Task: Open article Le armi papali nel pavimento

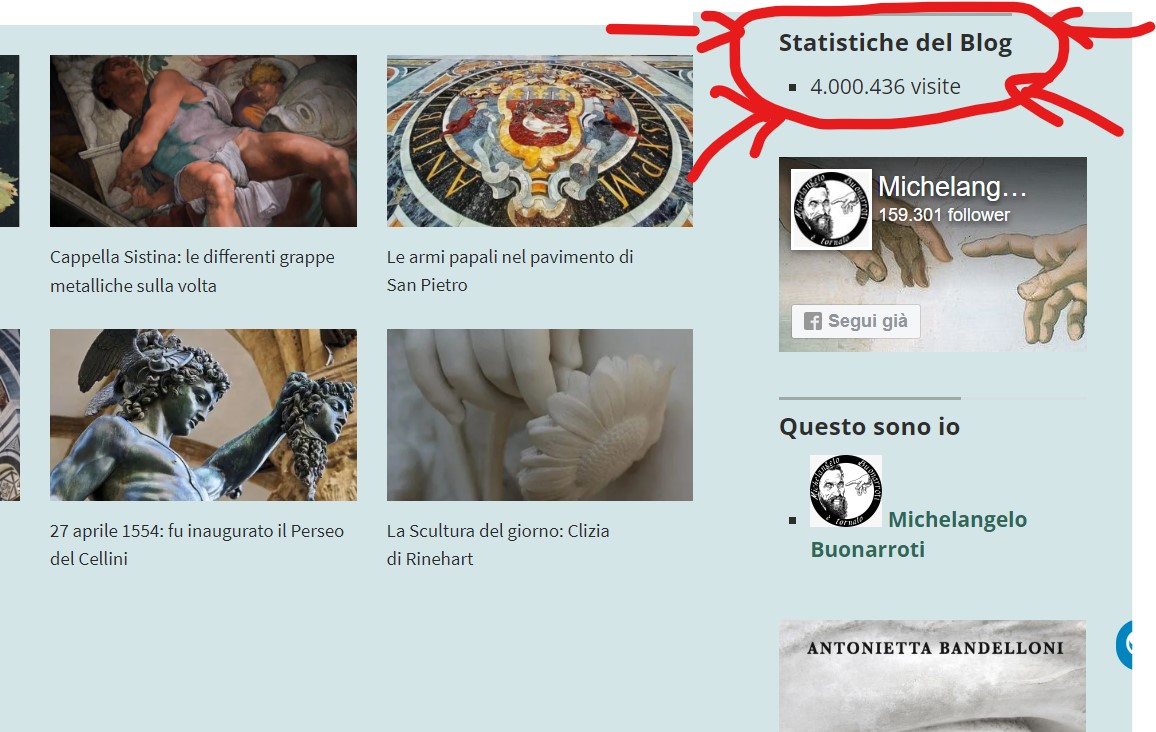Action: [510, 271]
